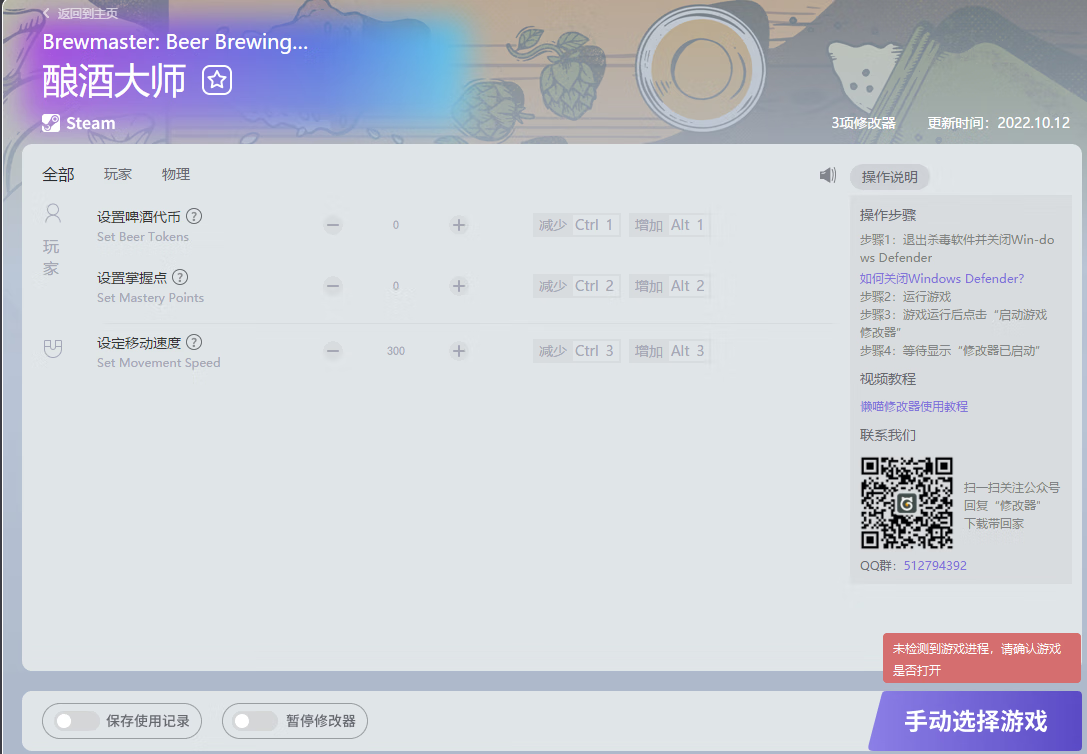Increase Movement Speed with plus button
The image size is (1087, 754).
458,351
